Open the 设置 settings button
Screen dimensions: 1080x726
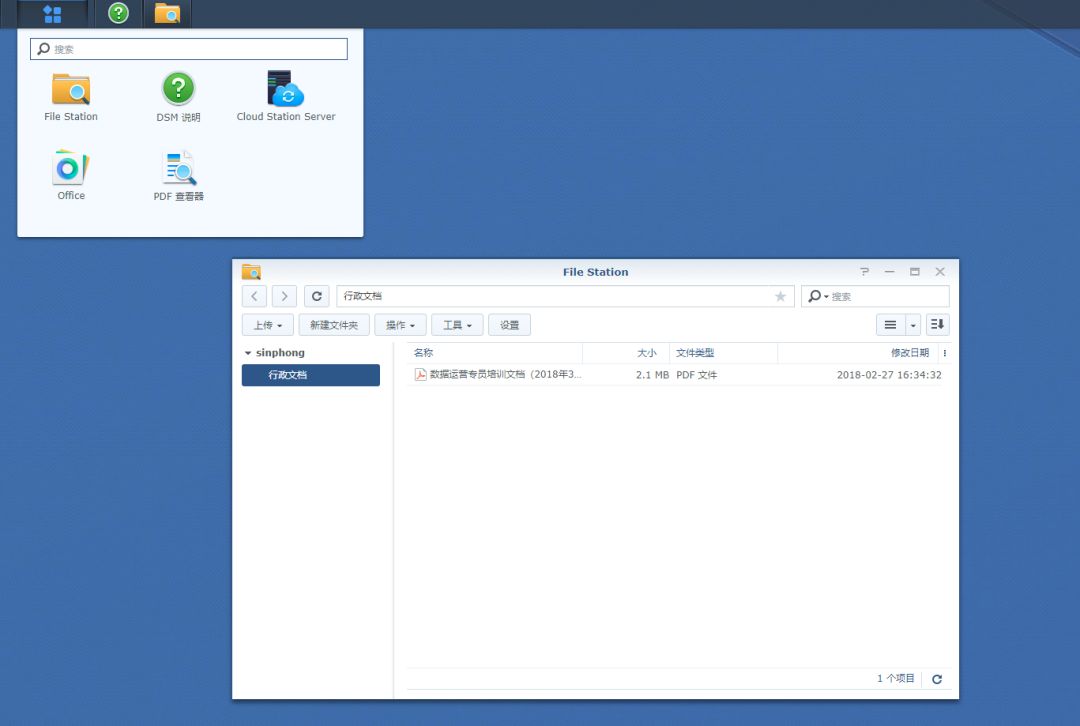(x=509, y=325)
